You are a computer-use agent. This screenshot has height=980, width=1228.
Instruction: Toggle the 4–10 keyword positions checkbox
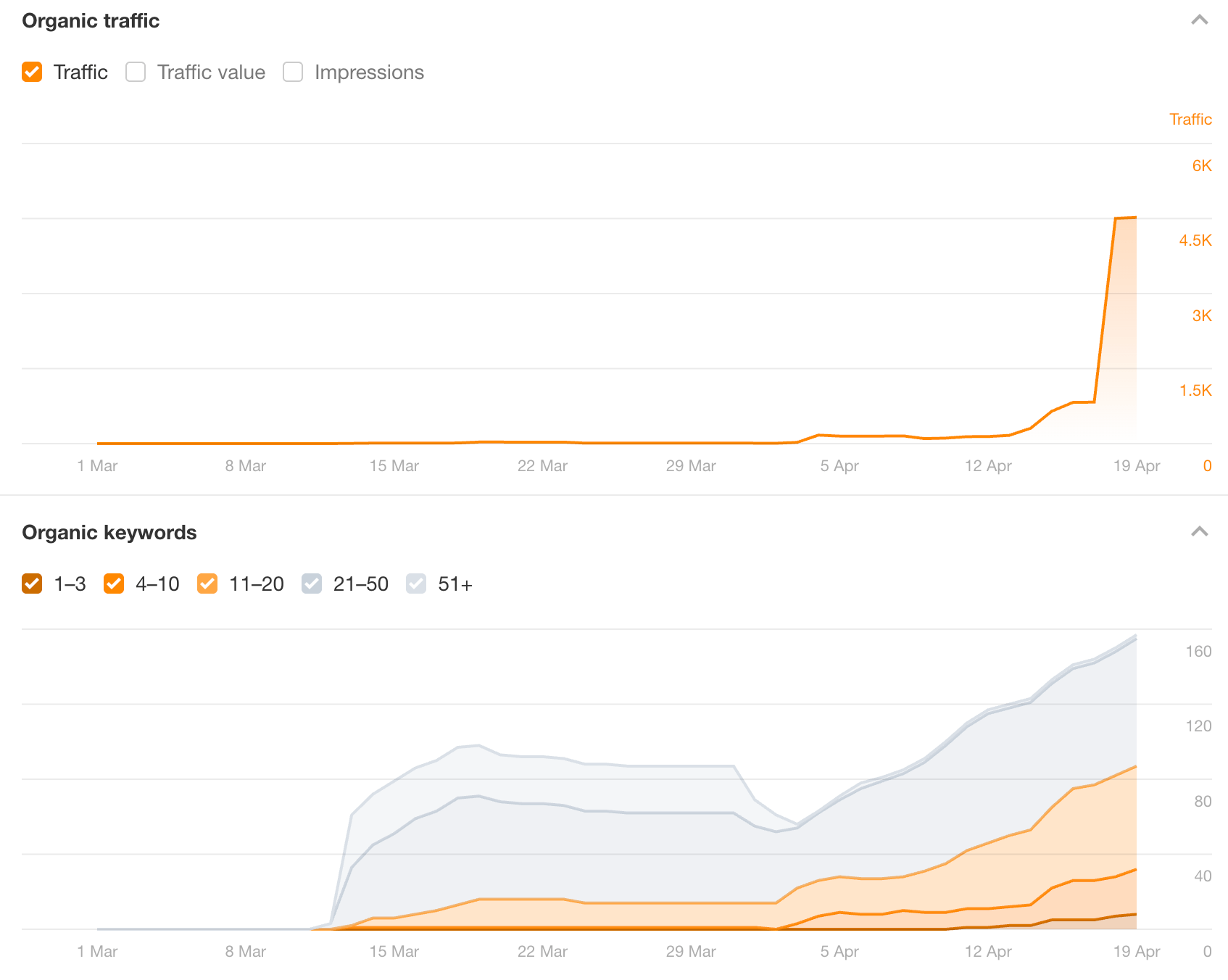pos(114,584)
